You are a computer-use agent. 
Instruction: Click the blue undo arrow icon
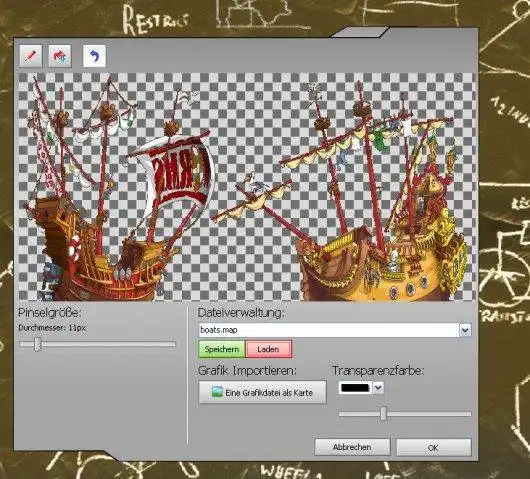(94, 56)
